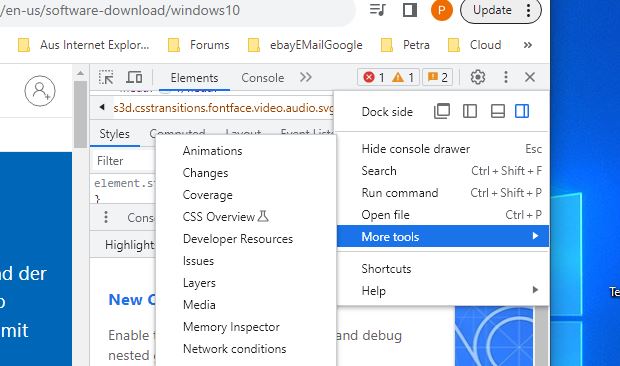Expand the Help submenu
This screenshot has height=366, width=620.
[x=443, y=291]
